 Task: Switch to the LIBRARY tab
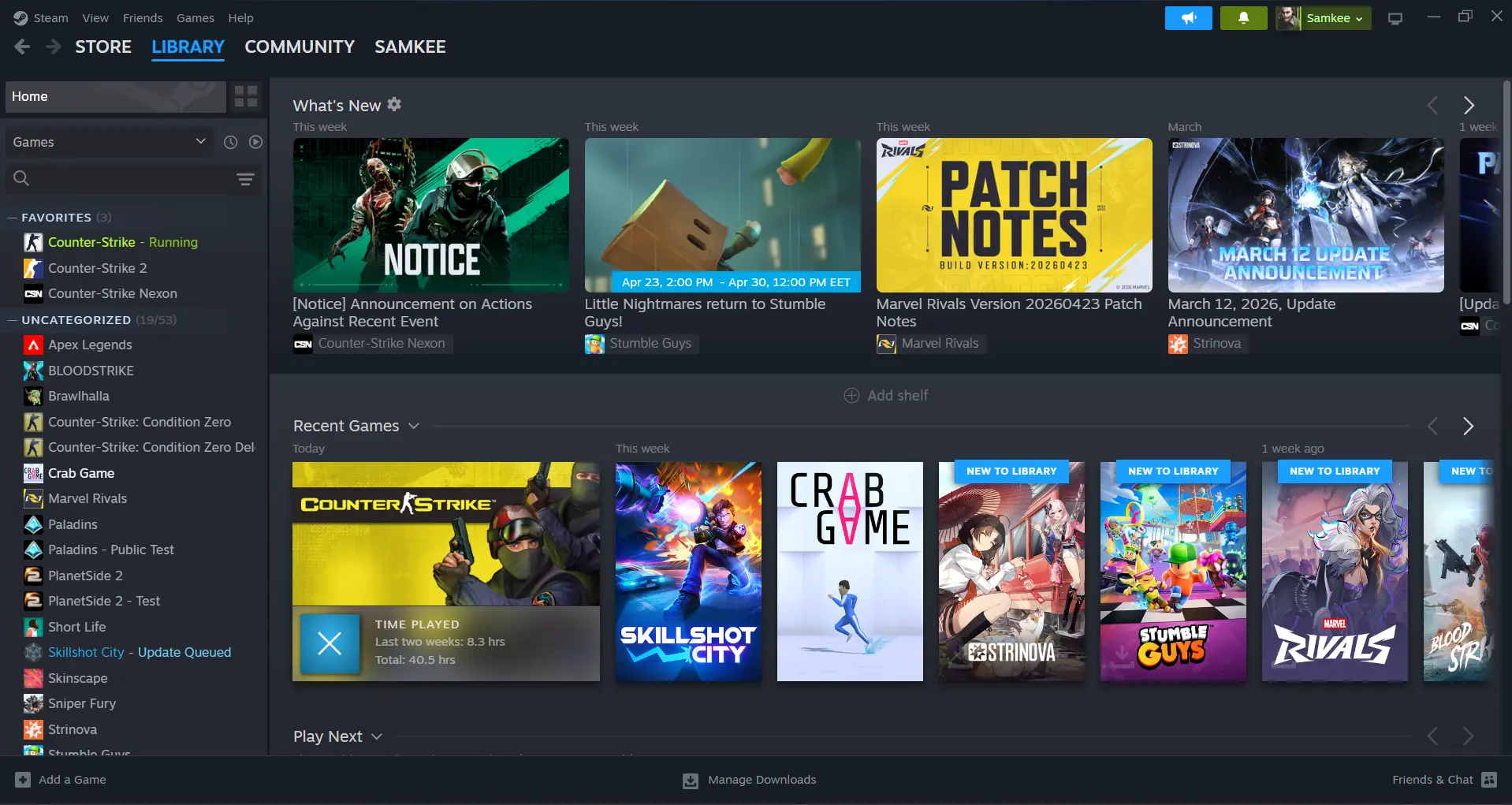[x=188, y=47]
